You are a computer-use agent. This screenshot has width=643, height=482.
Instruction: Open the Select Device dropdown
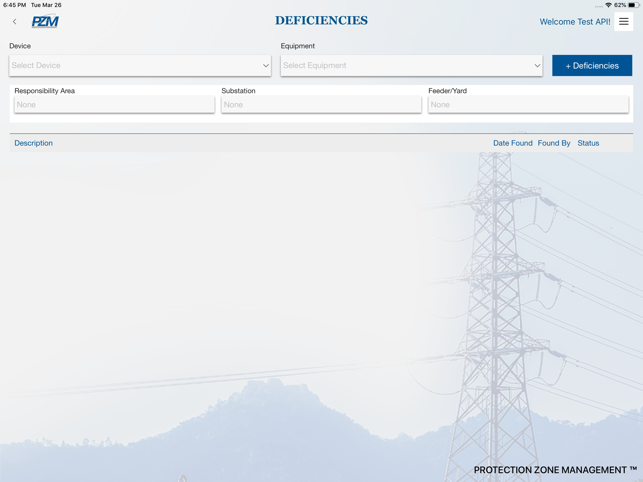coord(140,66)
